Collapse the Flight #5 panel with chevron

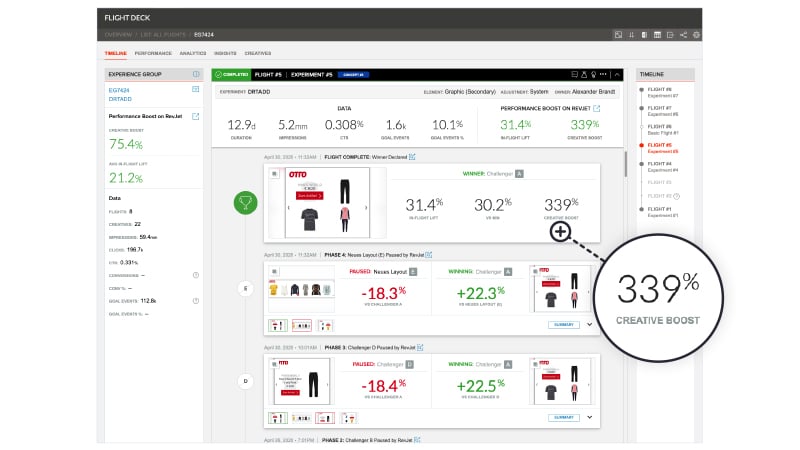pos(618,74)
